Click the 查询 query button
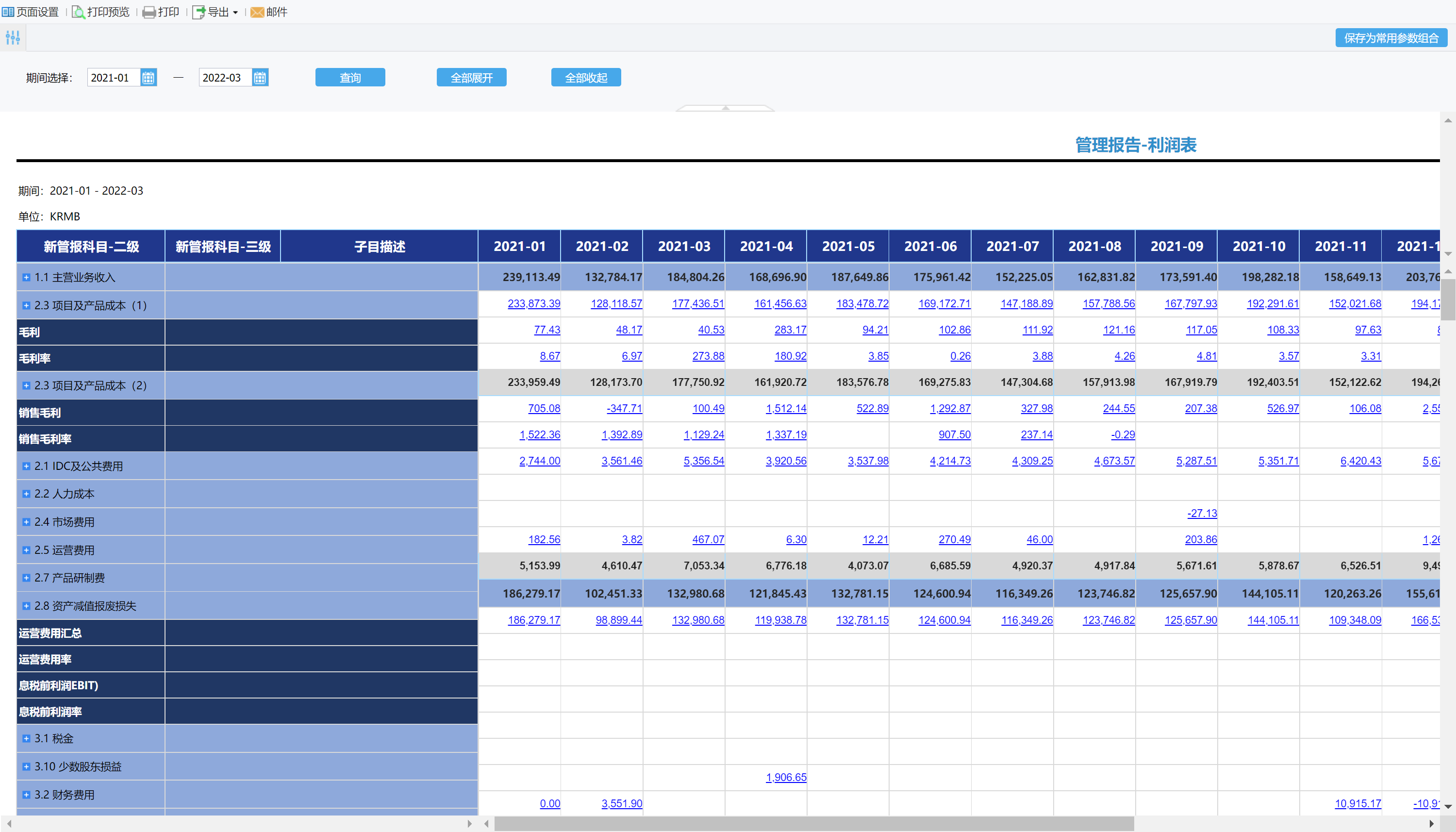 [349, 78]
